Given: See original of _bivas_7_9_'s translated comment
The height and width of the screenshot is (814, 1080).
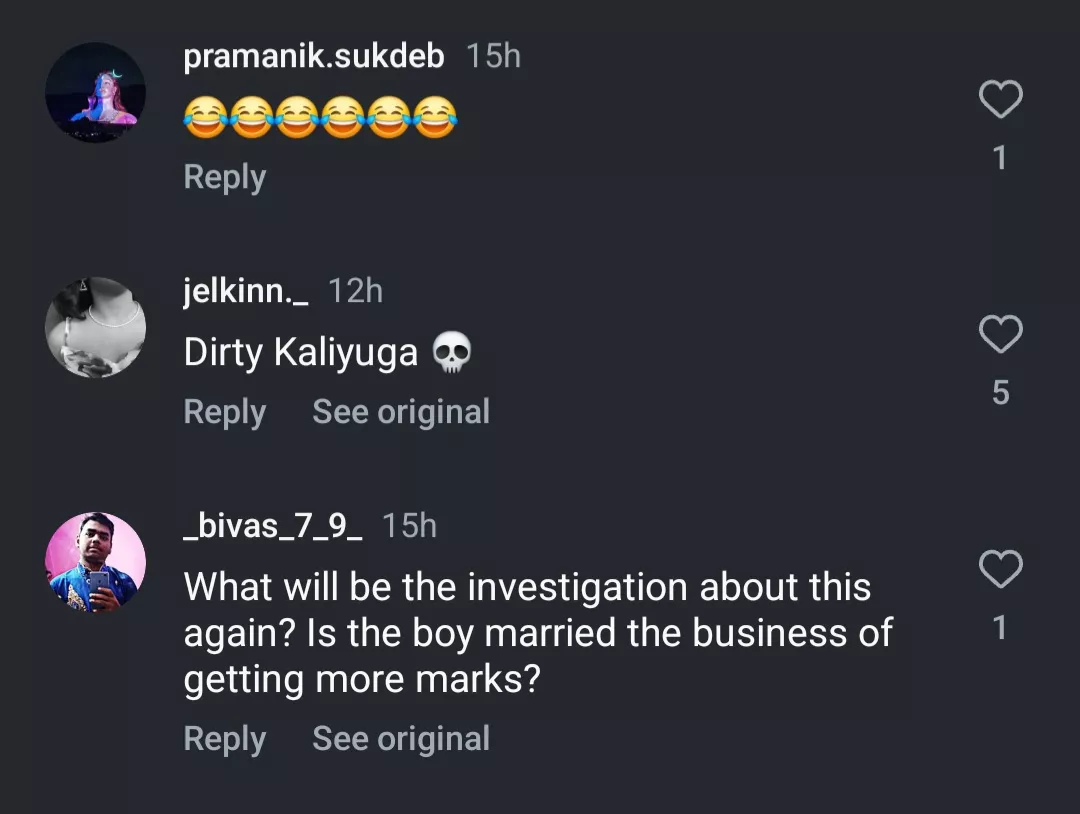Looking at the screenshot, I should coord(401,739).
